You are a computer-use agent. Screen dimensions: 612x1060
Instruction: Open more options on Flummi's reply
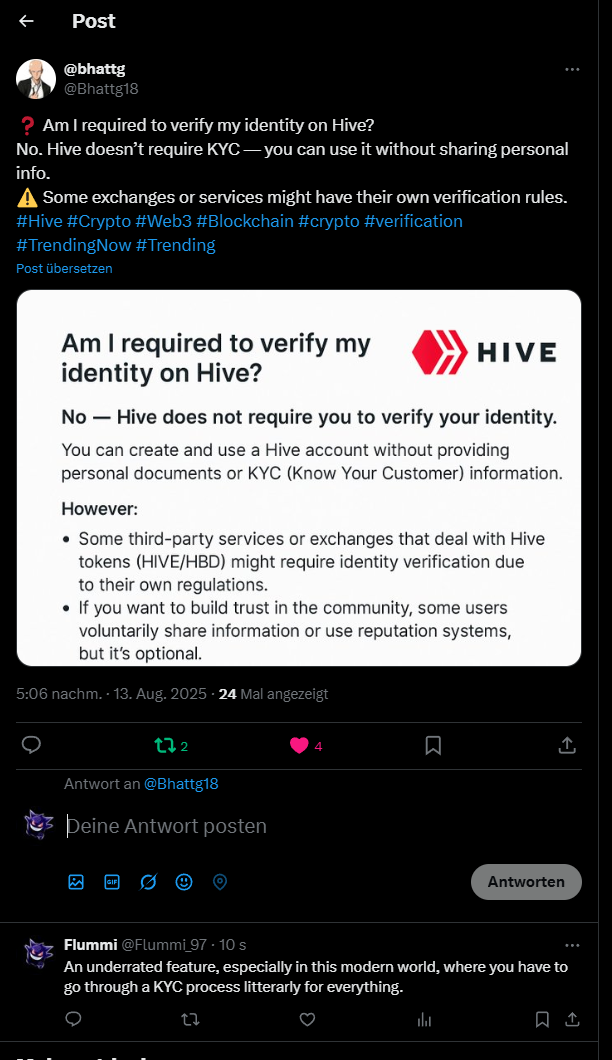point(572,945)
